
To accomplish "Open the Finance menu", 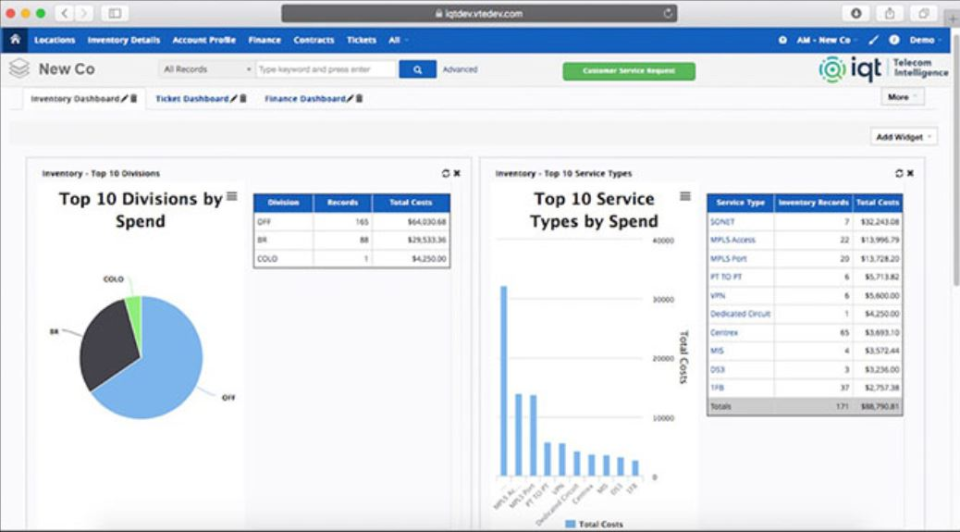I will (264, 40).
